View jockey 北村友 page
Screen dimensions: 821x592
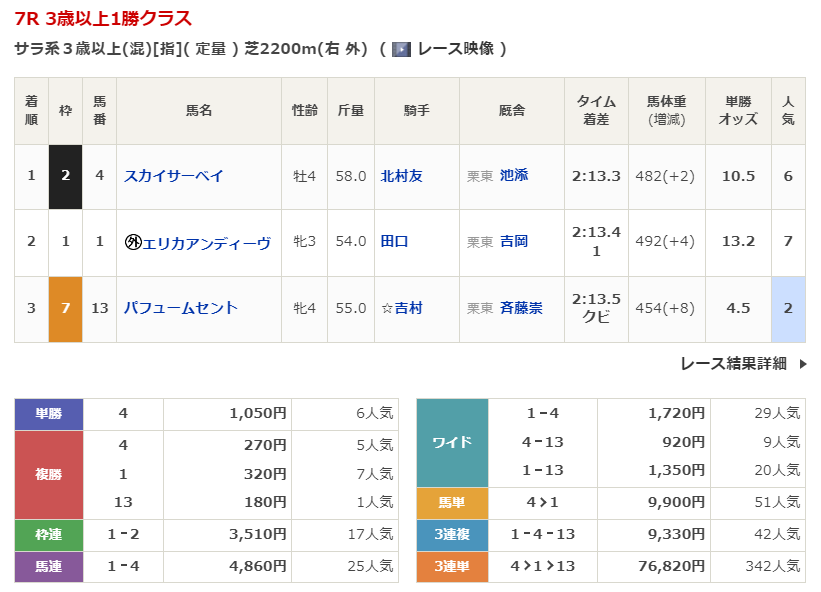click(x=402, y=176)
